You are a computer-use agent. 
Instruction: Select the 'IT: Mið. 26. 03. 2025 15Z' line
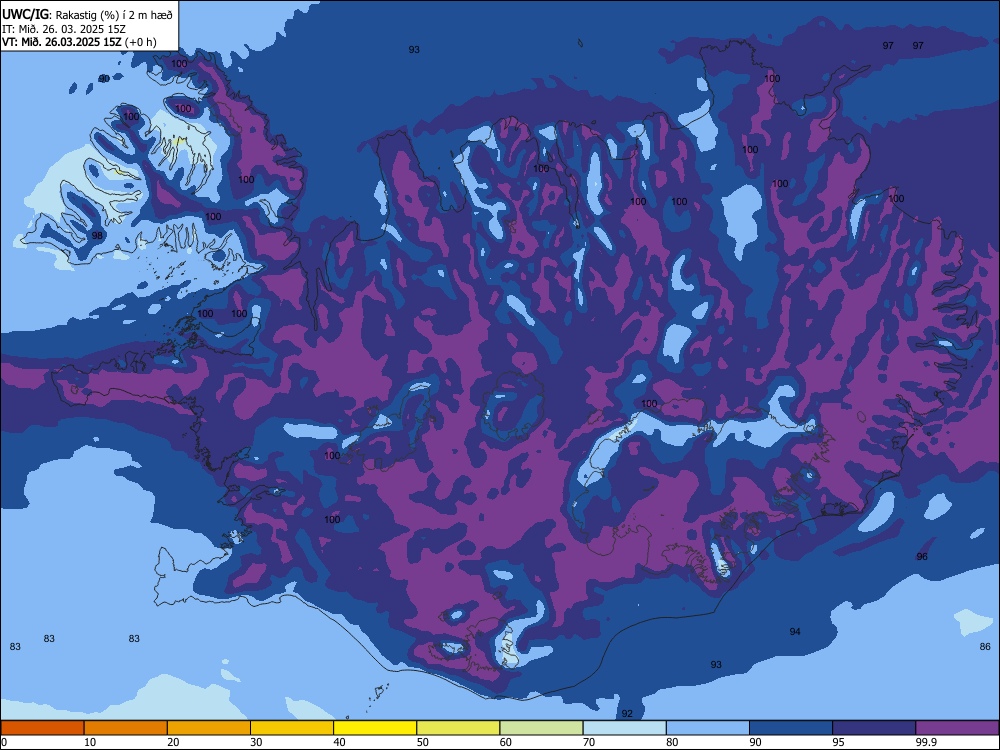[x=64, y=29]
